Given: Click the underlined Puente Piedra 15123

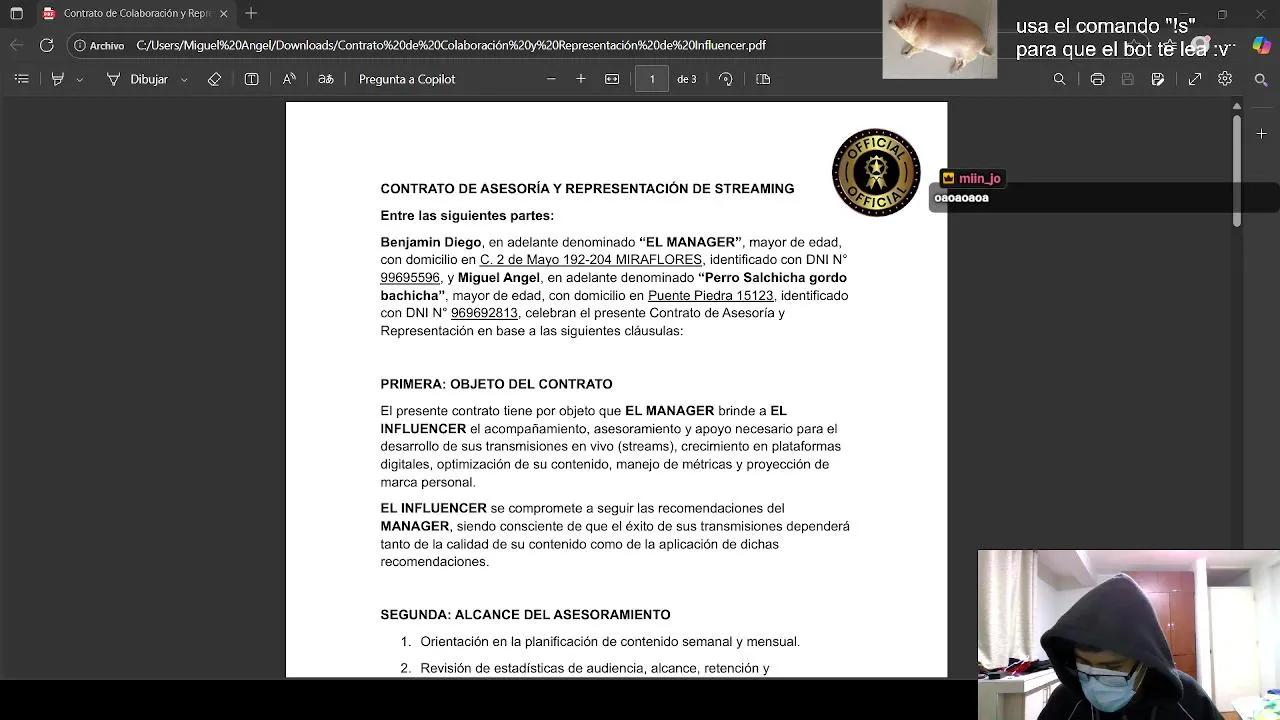Looking at the screenshot, I should click(x=710, y=296).
